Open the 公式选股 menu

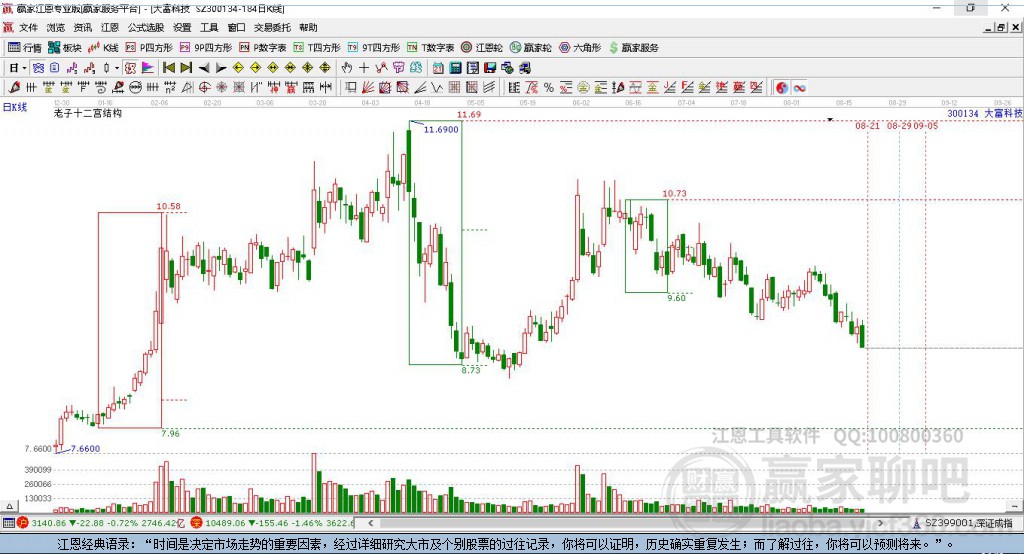pos(146,27)
